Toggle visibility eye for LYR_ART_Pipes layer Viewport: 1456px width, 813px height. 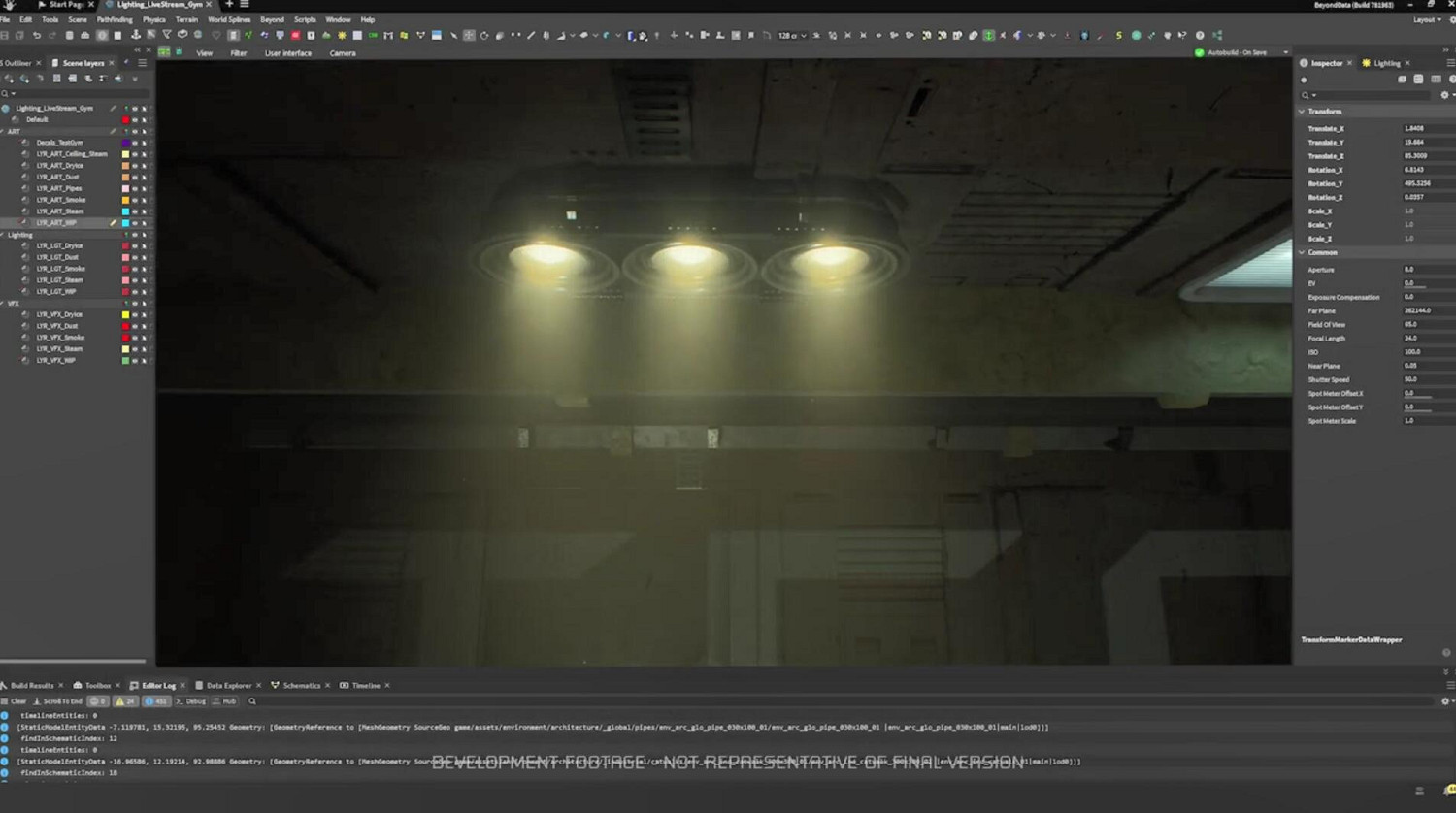point(135,189)
